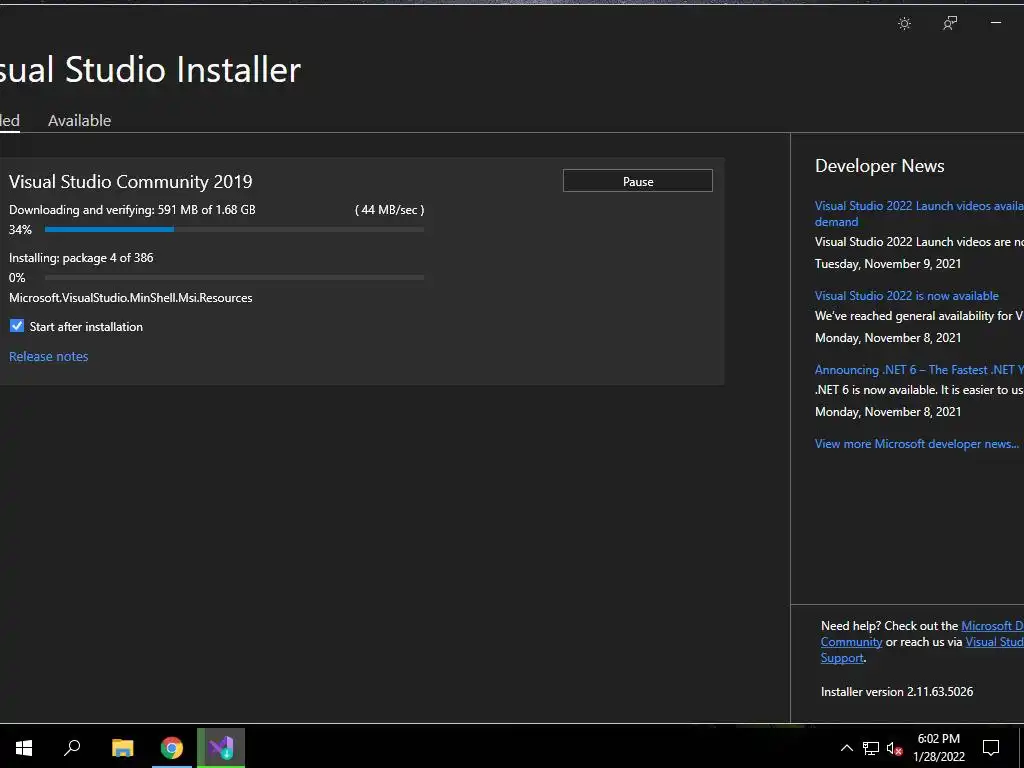Click the Visual Studio Installer title heading
The width and height of the screenshot is (1024, 768).
(150, 69)
